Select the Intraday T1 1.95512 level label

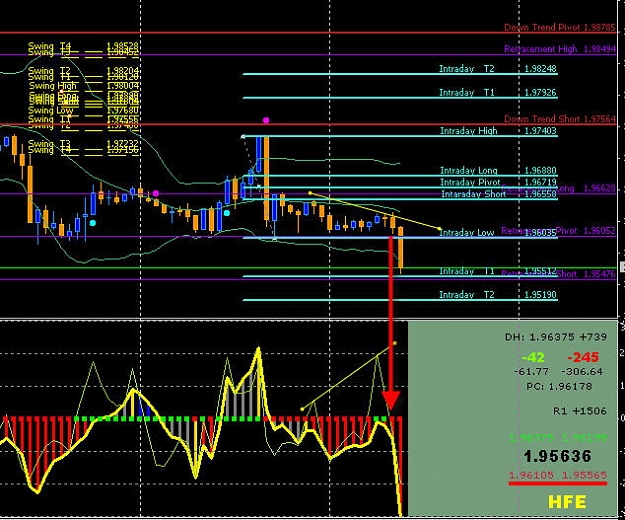pyautogui.click(x=497, y=271)
